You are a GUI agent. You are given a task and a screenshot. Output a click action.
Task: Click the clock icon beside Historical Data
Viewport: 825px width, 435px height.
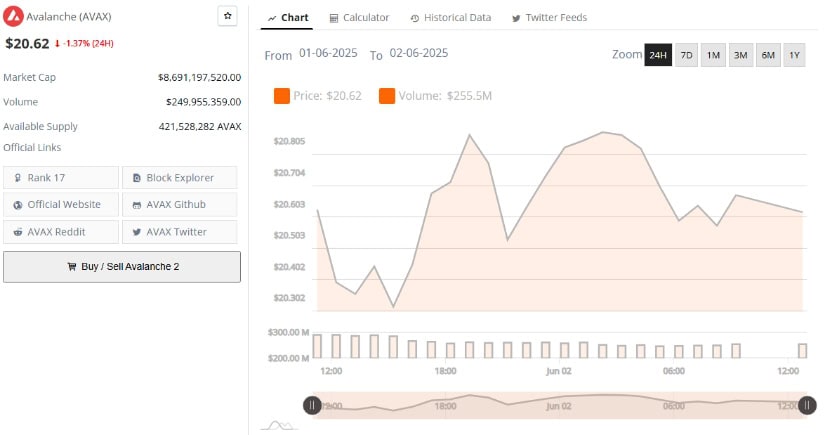point(415,18)
